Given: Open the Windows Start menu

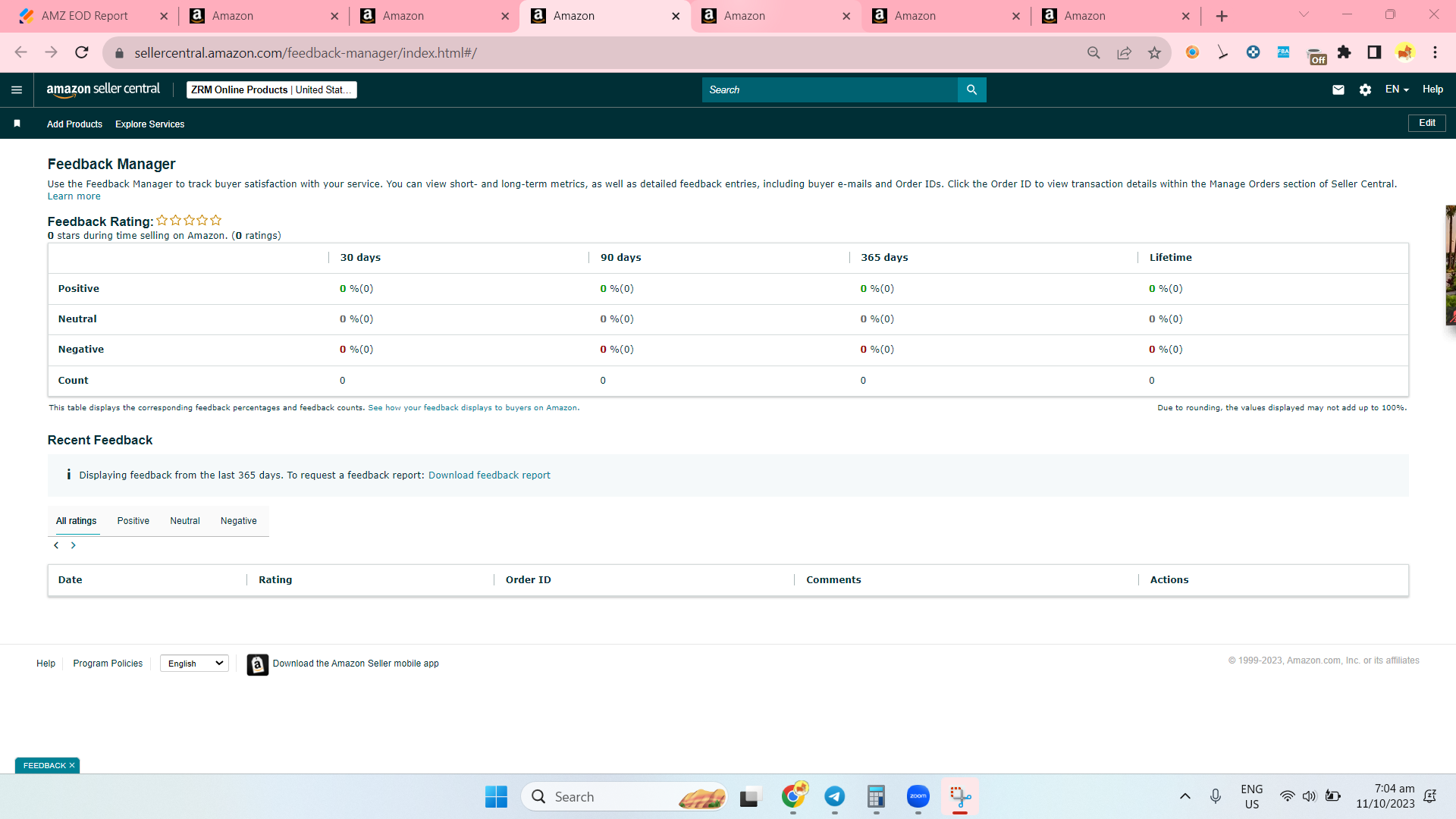Looking at the screenshot, I should pos(496,796).
